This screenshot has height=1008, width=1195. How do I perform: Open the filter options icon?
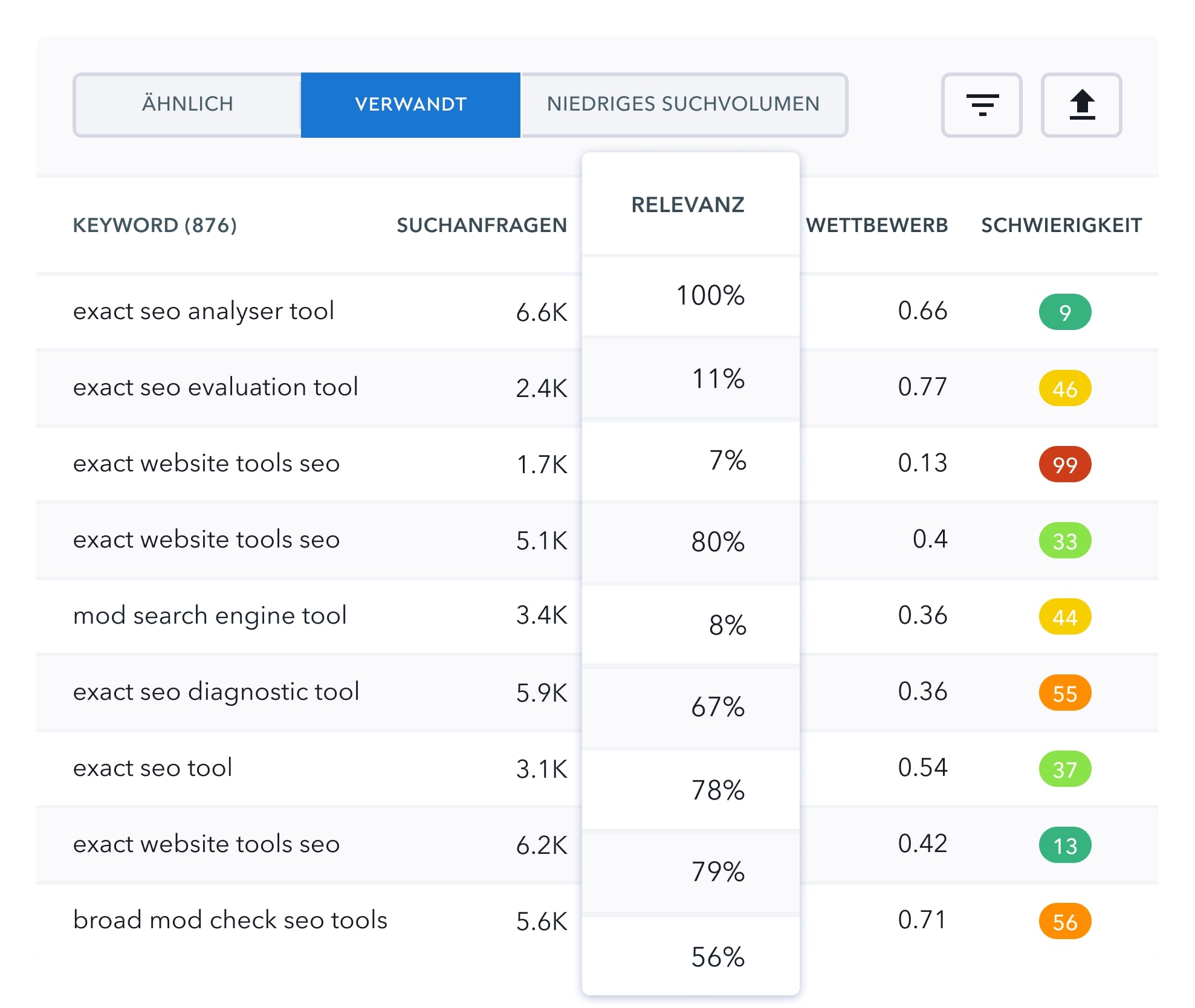[x=981, y=105]
